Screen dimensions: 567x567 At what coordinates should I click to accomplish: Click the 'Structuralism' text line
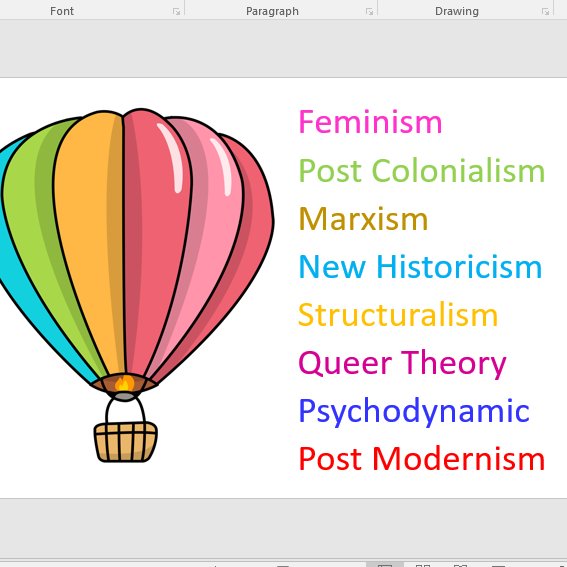coord(398,315)
